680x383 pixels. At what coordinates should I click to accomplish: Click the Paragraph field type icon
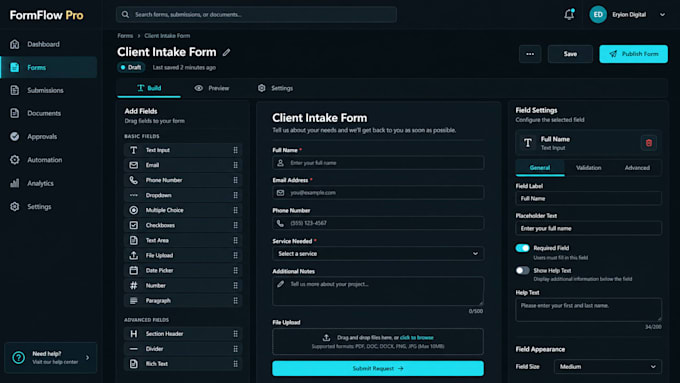(134, 301)
